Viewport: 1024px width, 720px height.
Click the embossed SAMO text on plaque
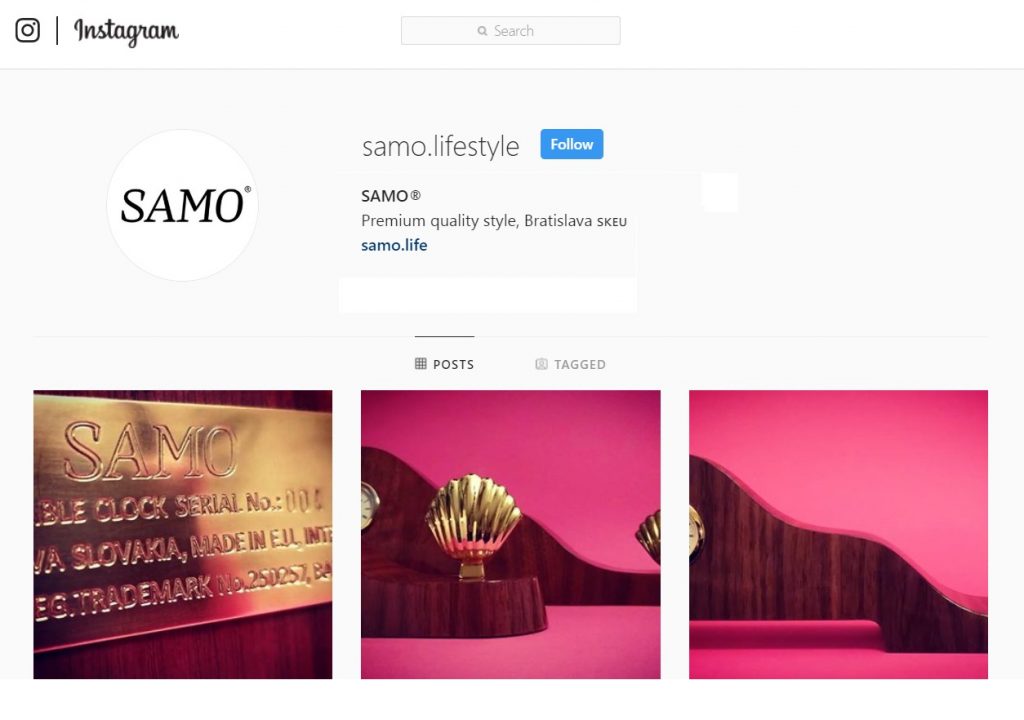tap(150, 451)
